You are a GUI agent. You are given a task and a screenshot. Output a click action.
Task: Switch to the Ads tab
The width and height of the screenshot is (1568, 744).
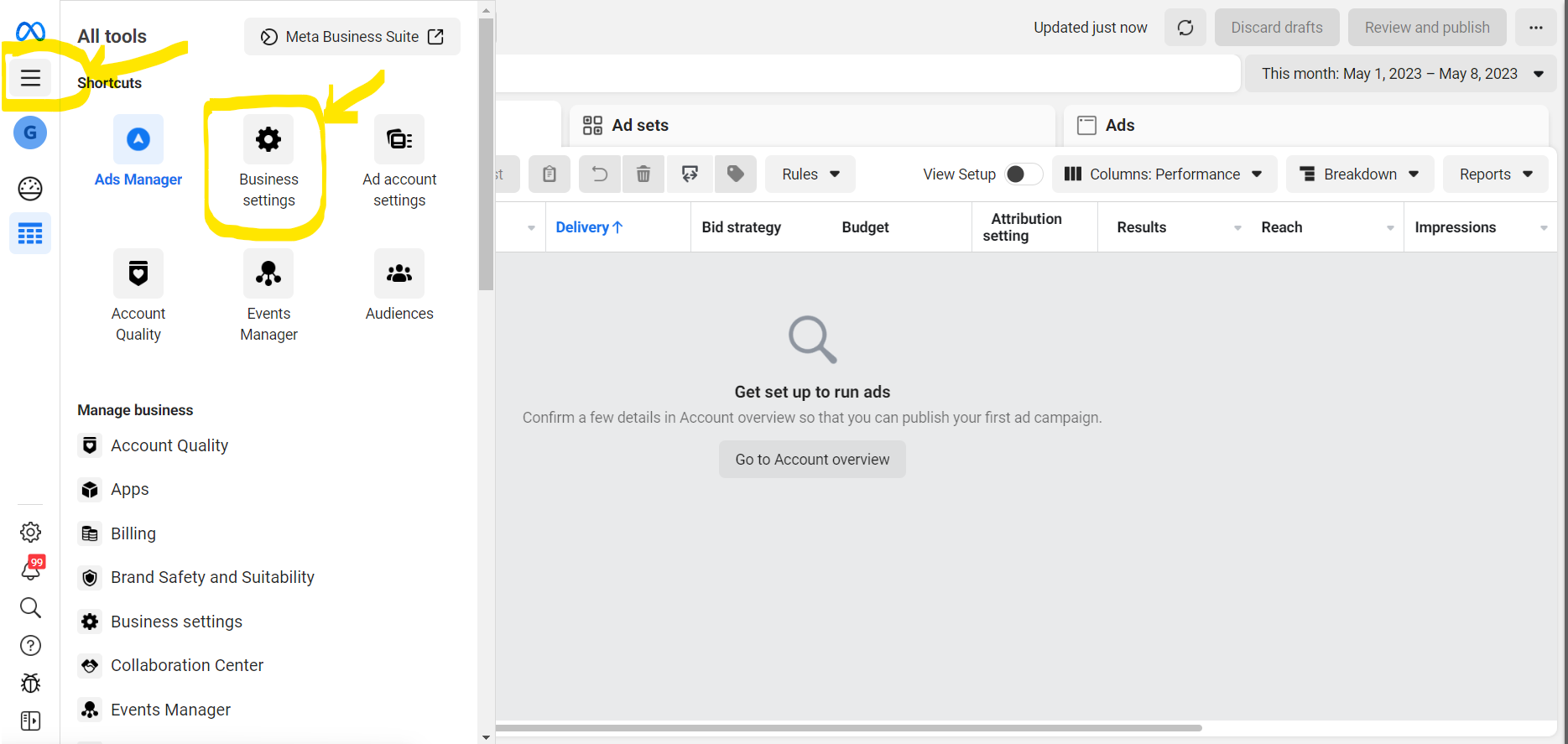click(1306, 125)
